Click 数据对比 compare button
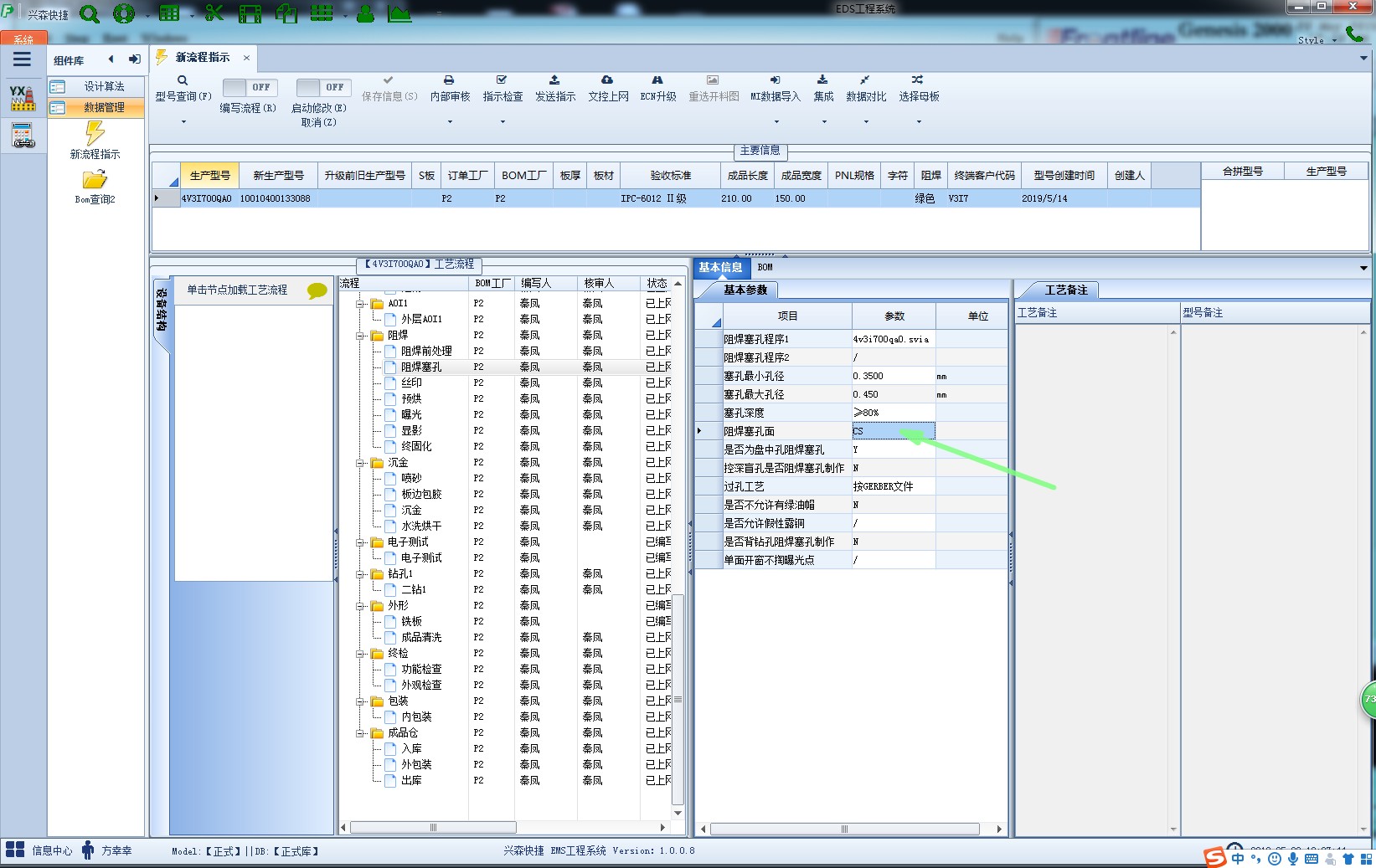This screenshot has width=1376, height=868. (866, 89)
